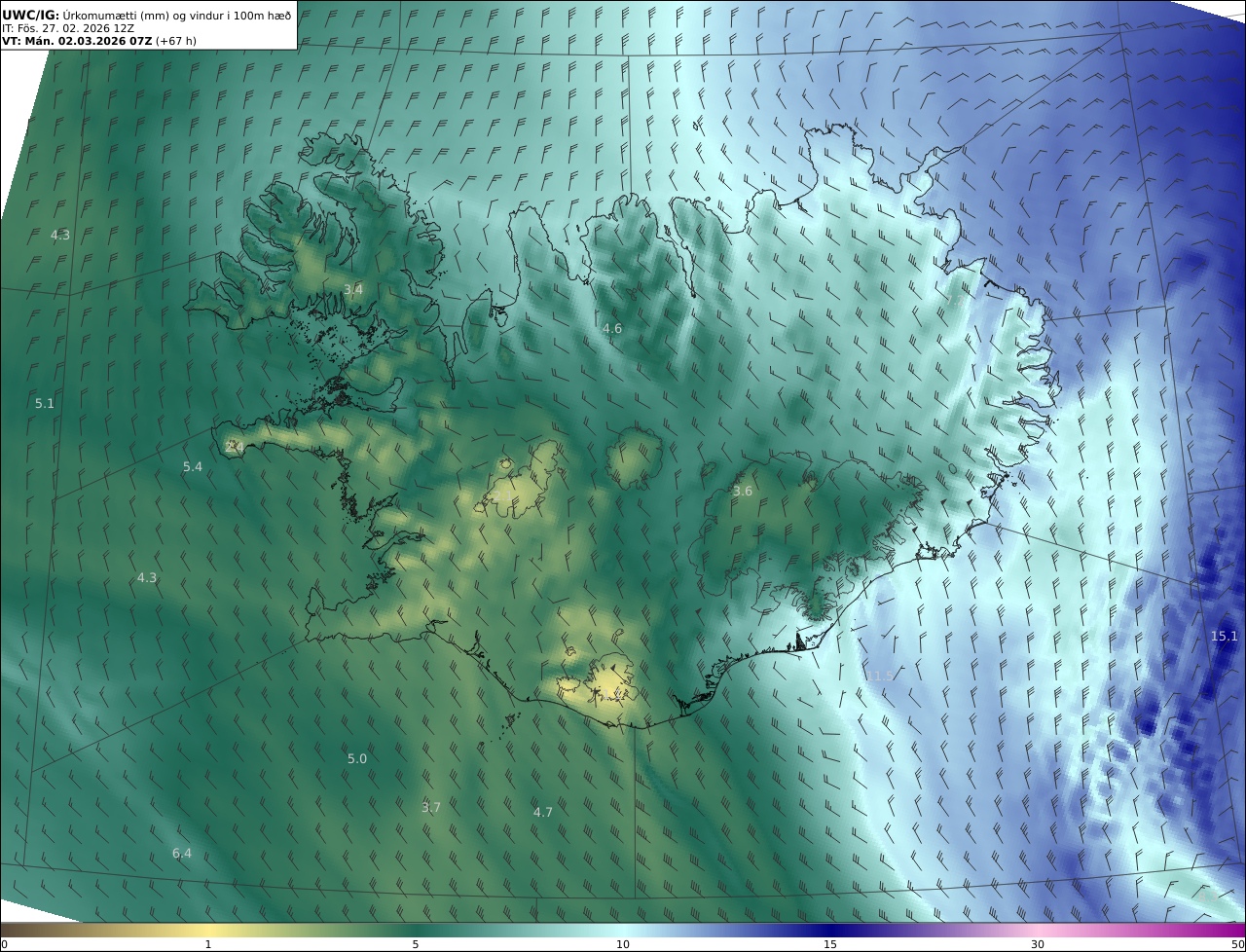The image size is (1246, 952).
Task: Click the color scale tick label '30'
Action: coord(1038,944)
